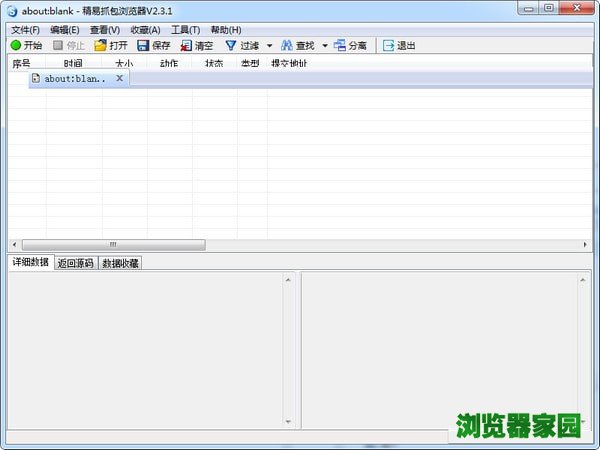Switch to the 详细数据 tab

[x=31, y=262]
